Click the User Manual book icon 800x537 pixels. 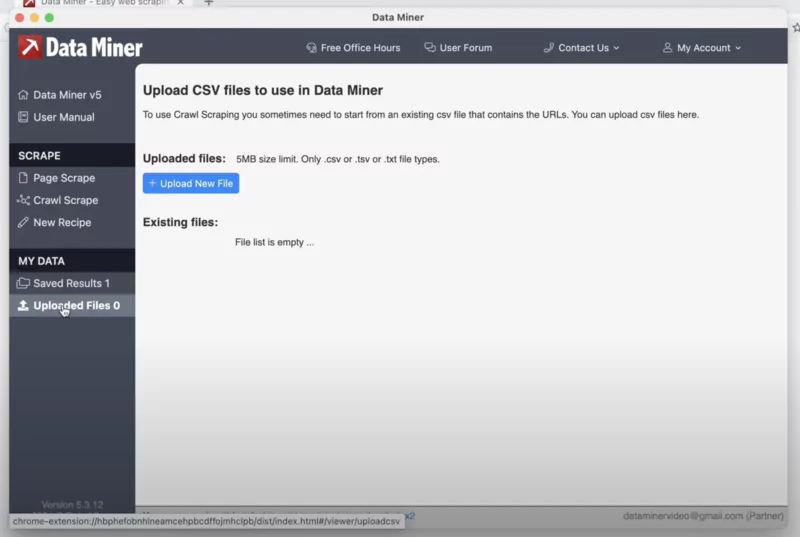tap(23, 117)
